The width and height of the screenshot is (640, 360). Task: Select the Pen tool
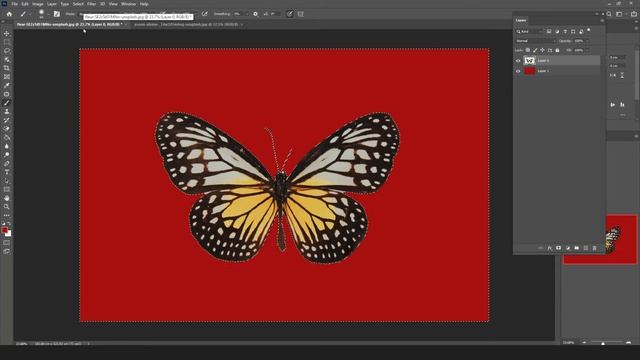(x=7, y=163)
